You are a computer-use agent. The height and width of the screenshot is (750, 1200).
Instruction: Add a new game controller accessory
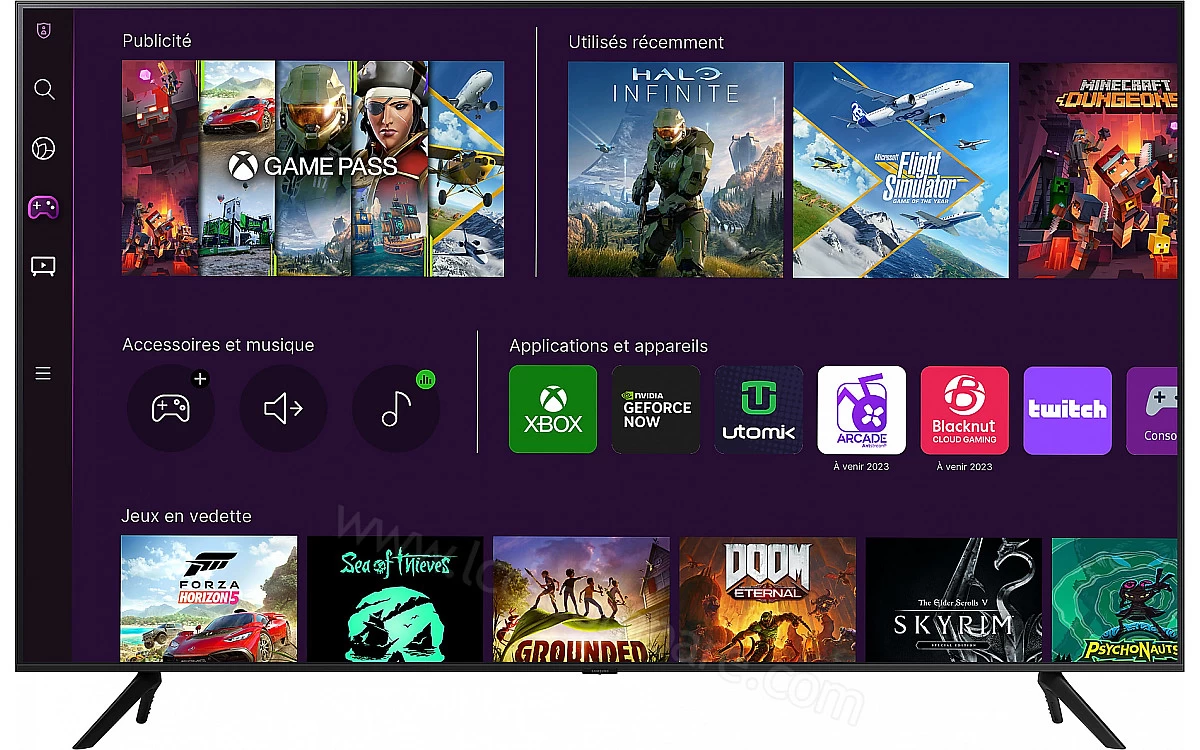pos(171,409)
